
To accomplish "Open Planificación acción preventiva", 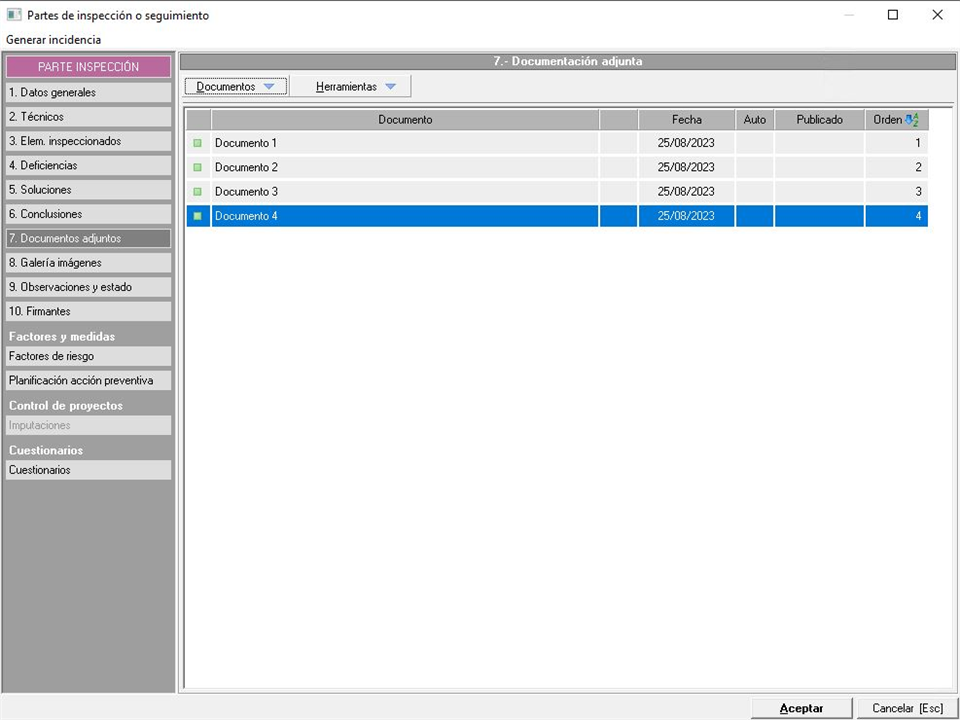I will tap(88, 380).
